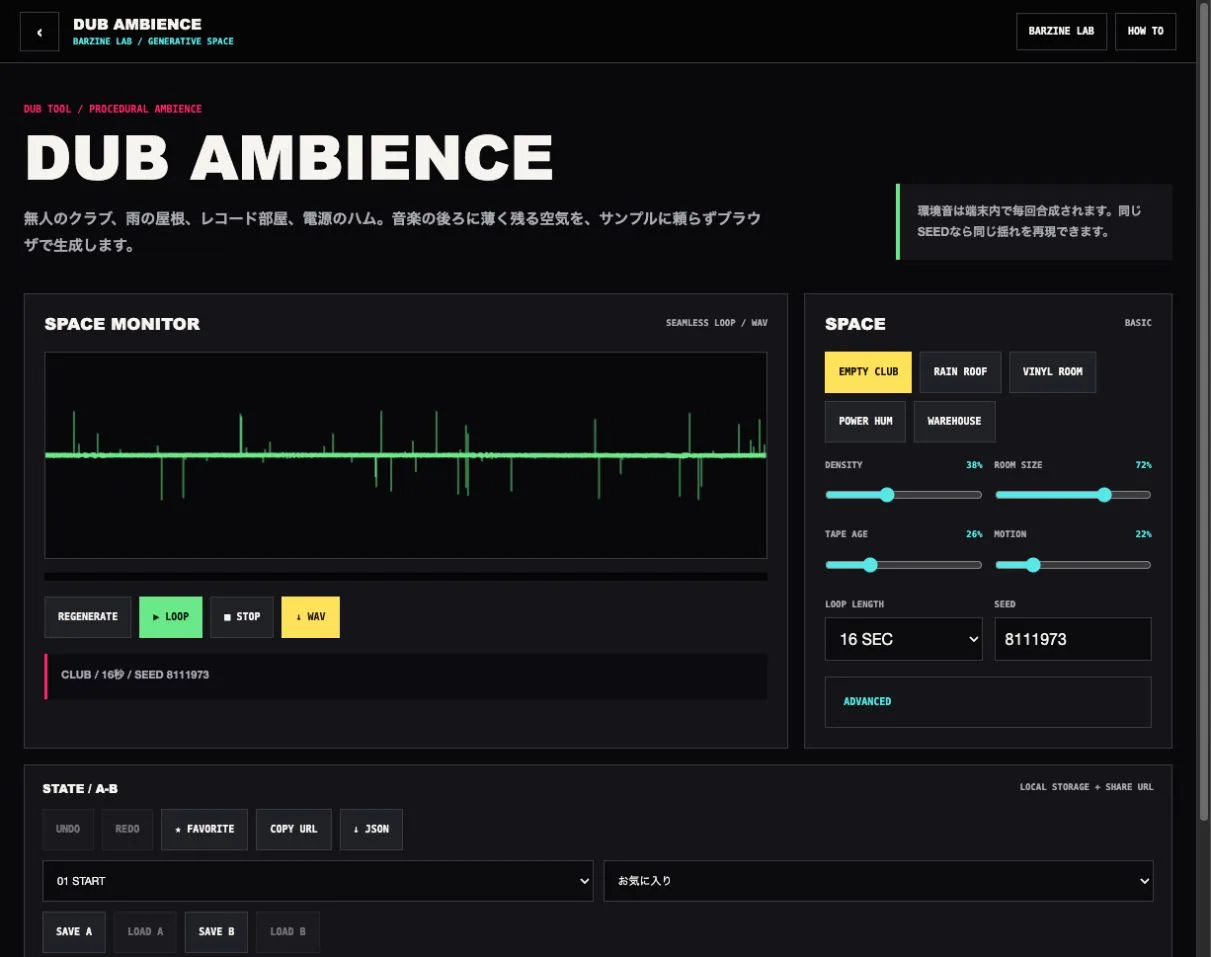Screen dimensions: 1211x957
Task: Click the BARZINE LAB / GENERATIVE SPACE subtitle
Action: pos(153,42)
